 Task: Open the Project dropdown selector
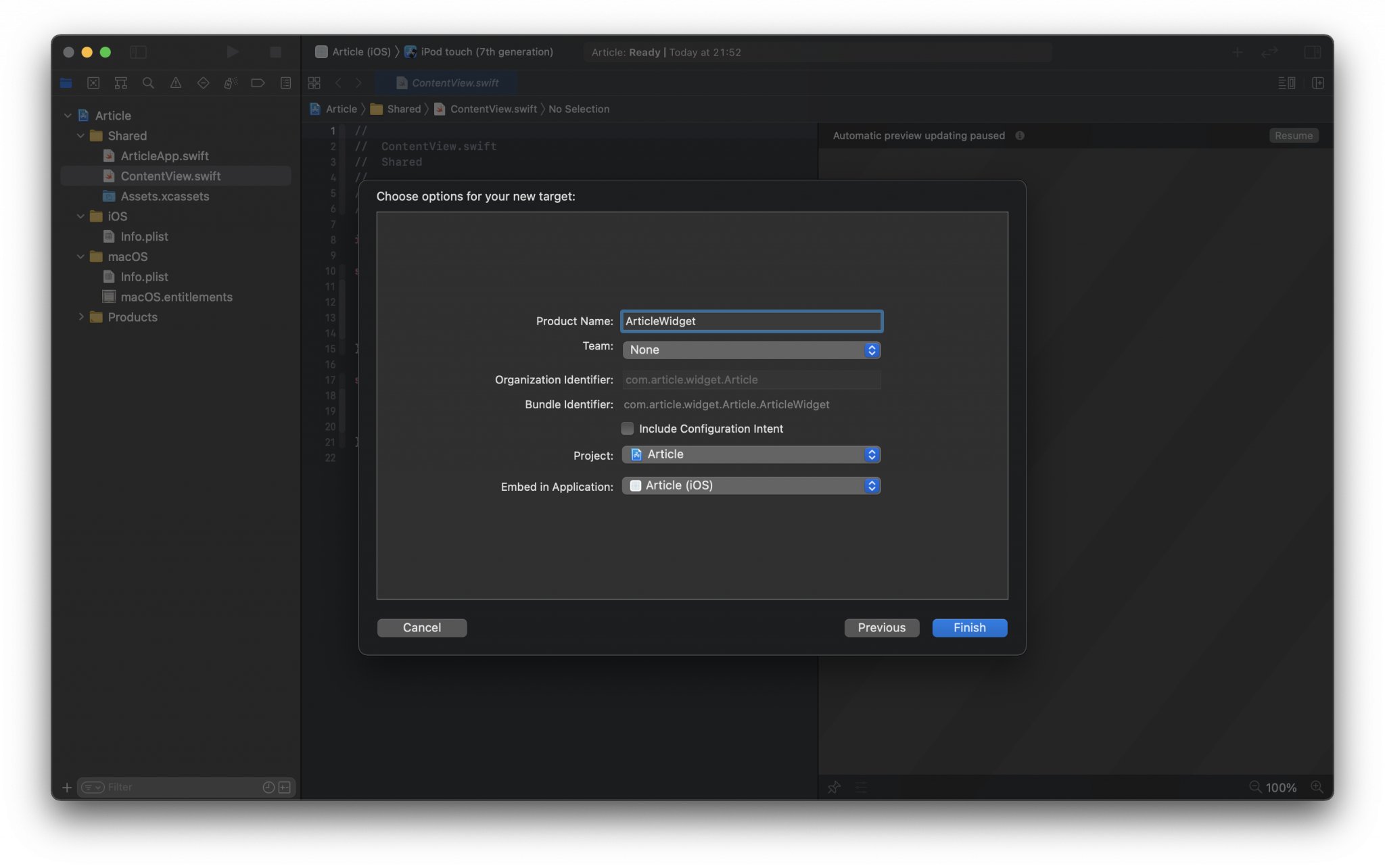[751, 454]
